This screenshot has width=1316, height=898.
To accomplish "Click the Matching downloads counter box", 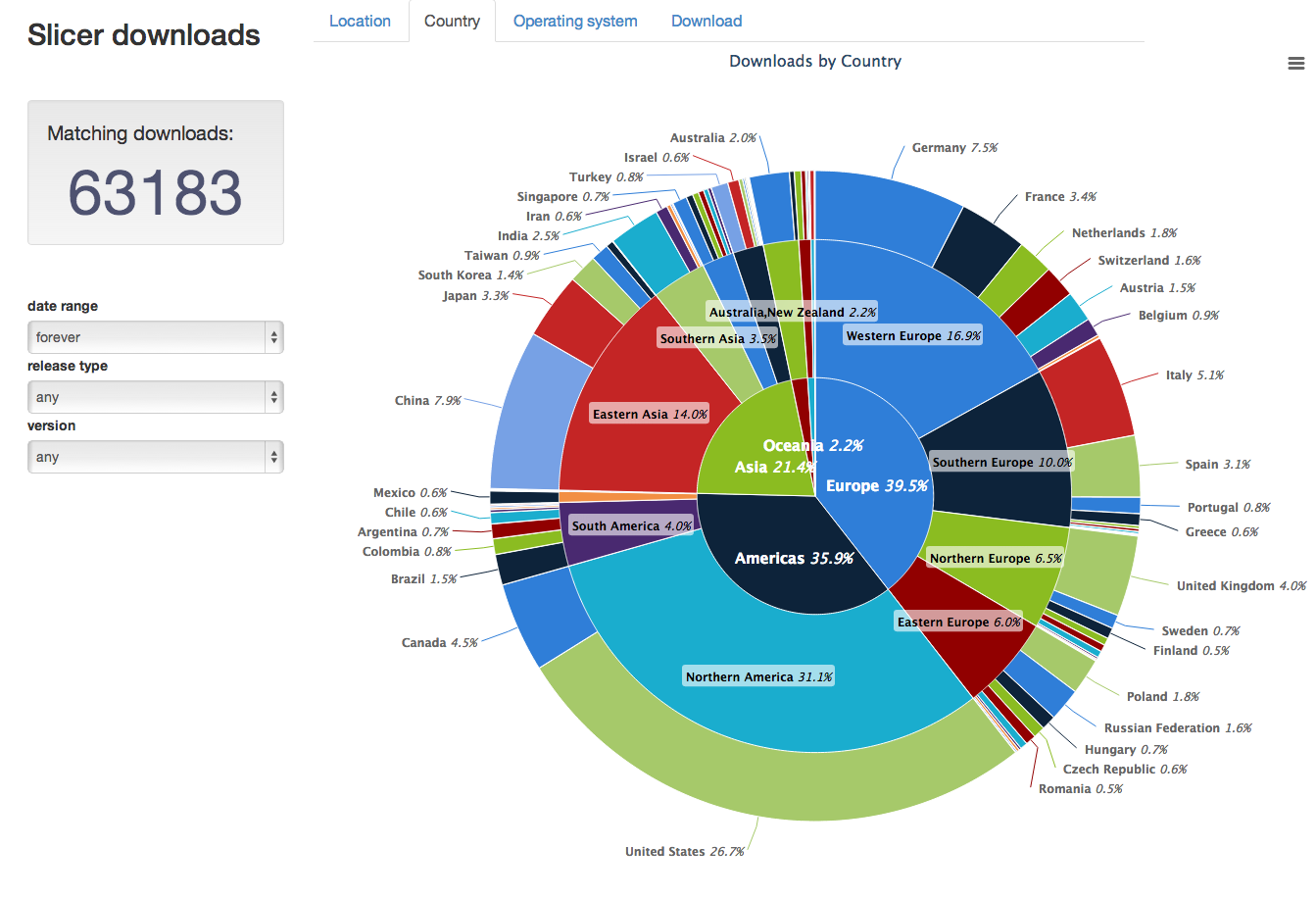I will pos(156,173).
